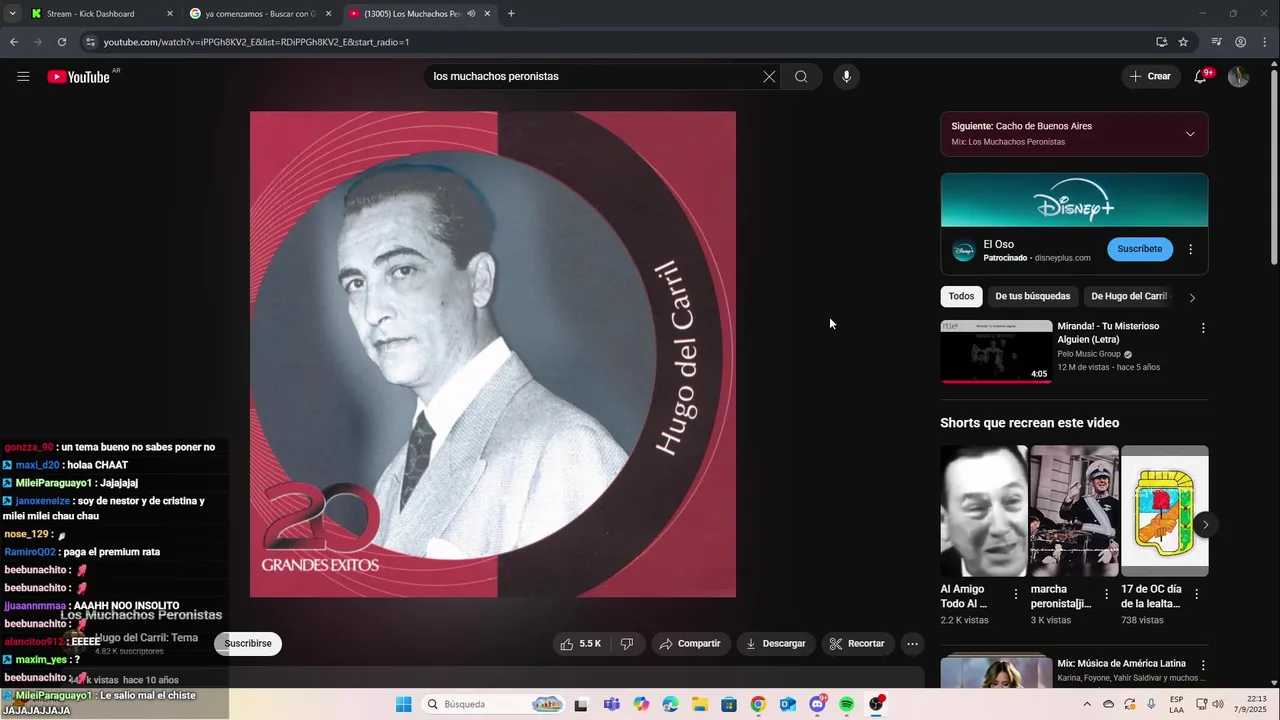
Task: Open Spotify from the taskbar
Action: pos(847,704)
